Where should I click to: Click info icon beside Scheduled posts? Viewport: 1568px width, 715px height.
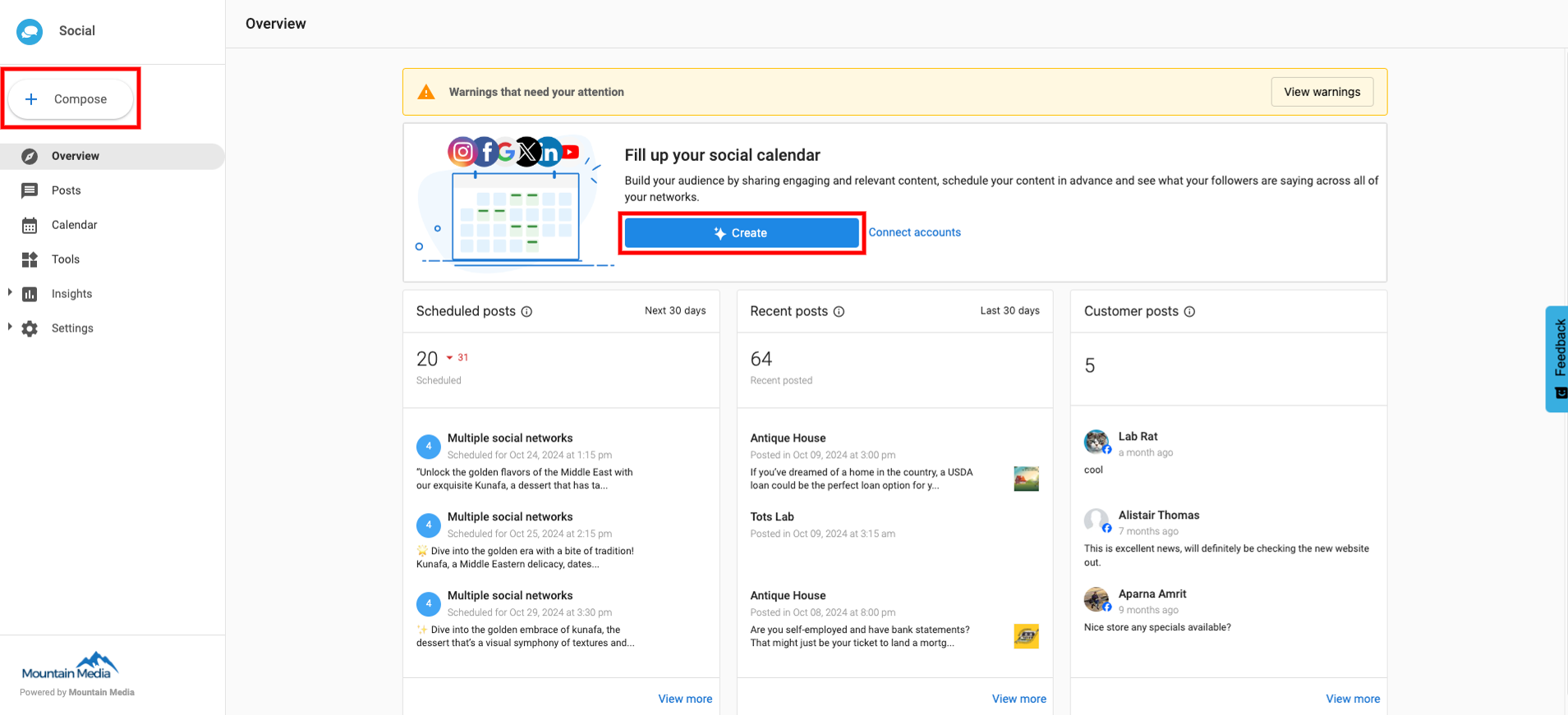coord(526,312)
